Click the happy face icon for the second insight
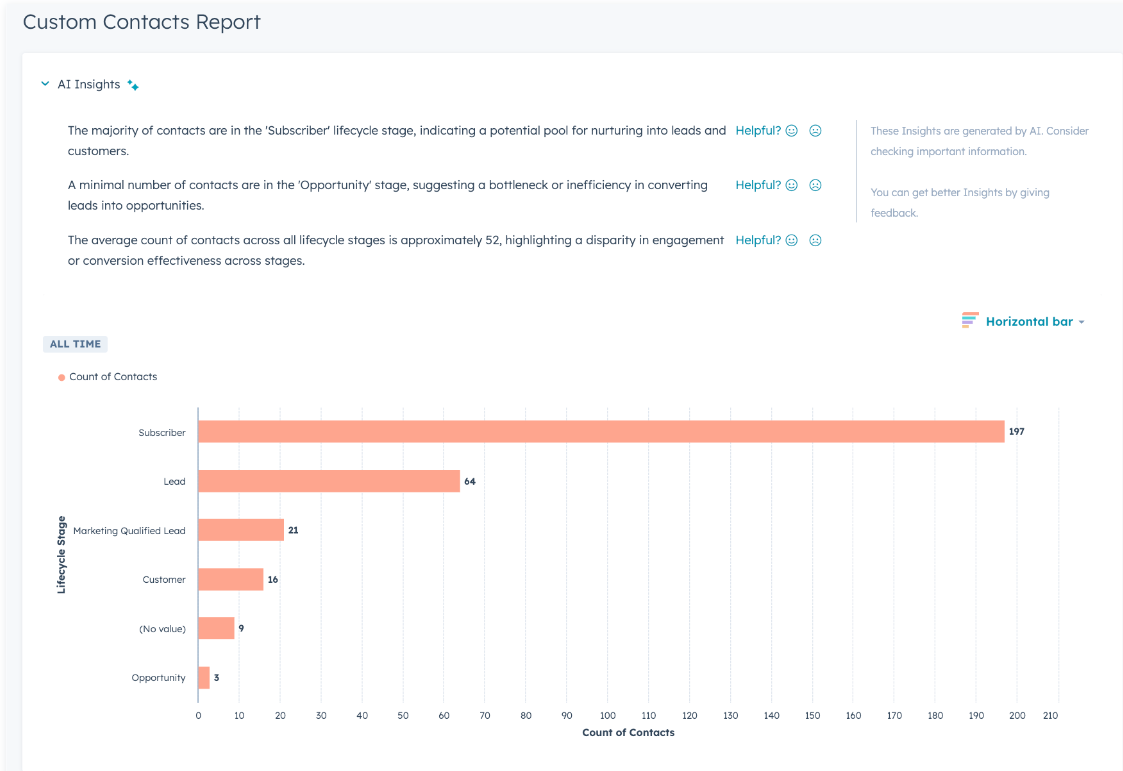The width and height of the screenshot is (1123, 771). [x=791, y=185]
